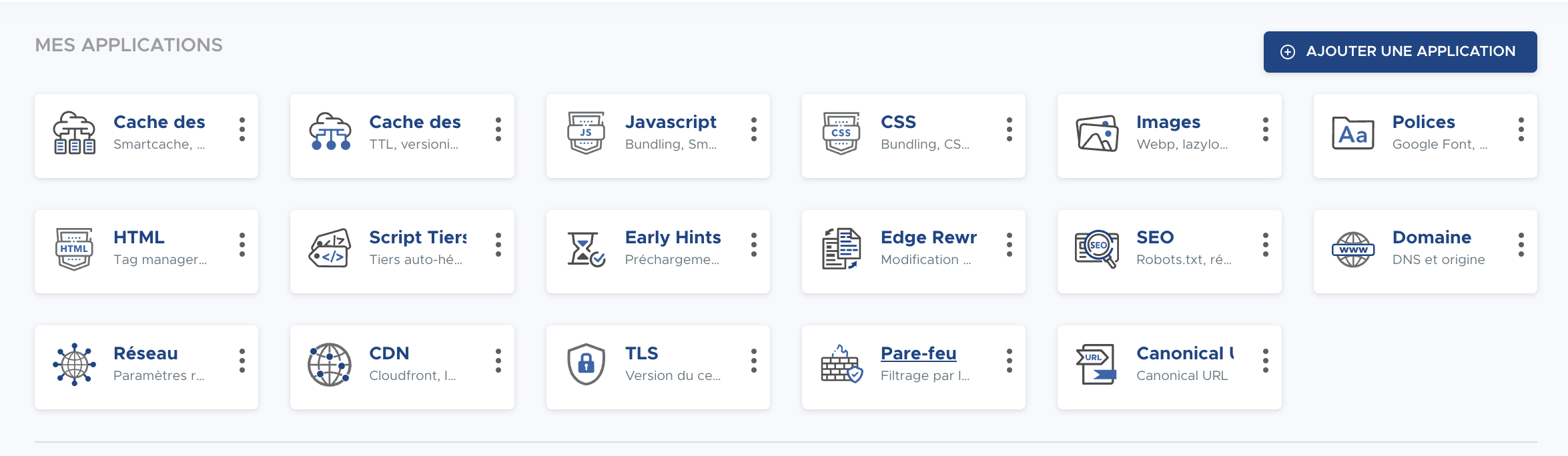Open the Early Hints card three-dot menu
The image size is (1568, 456).
[x=754, y=245]
